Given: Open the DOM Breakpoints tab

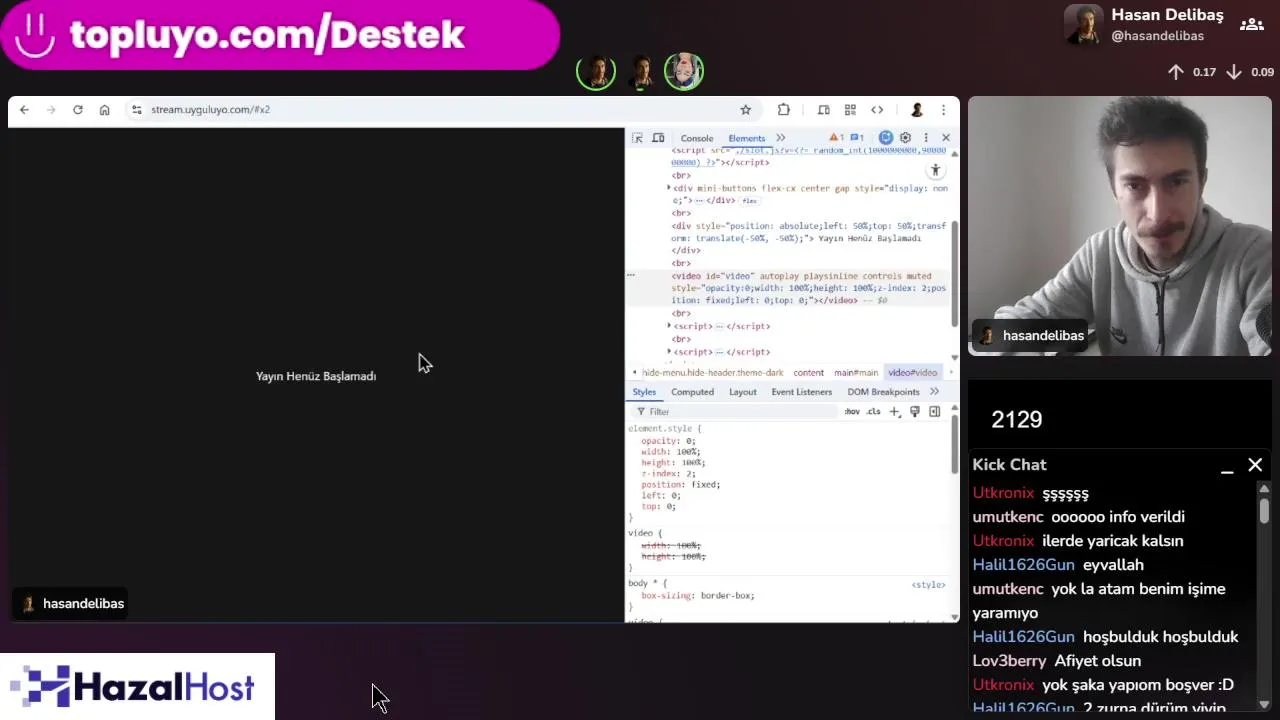Looking at the screenshot, I should point(883,392).
